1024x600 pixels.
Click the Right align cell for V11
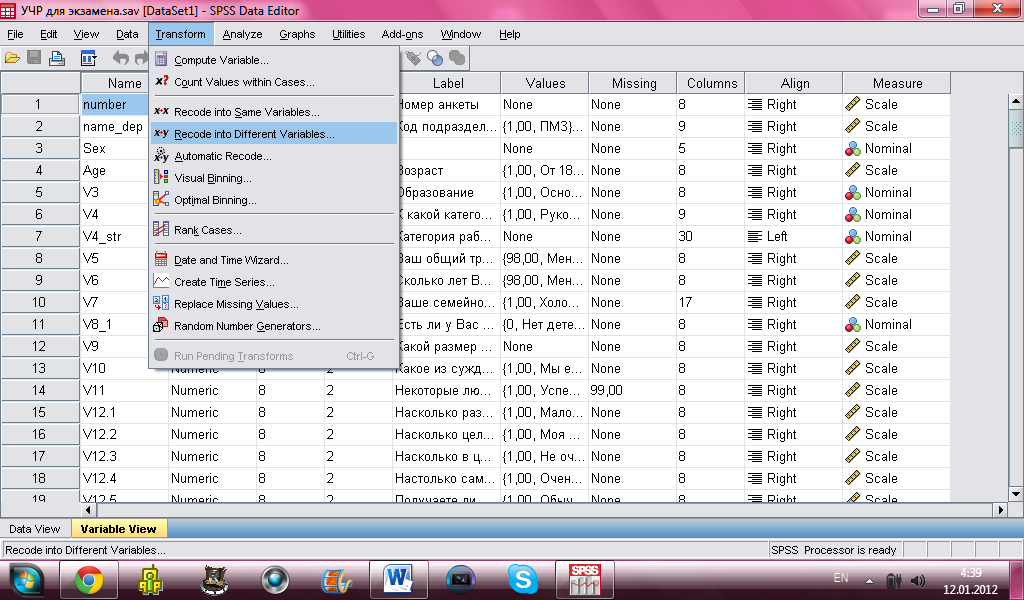point(793,390)
